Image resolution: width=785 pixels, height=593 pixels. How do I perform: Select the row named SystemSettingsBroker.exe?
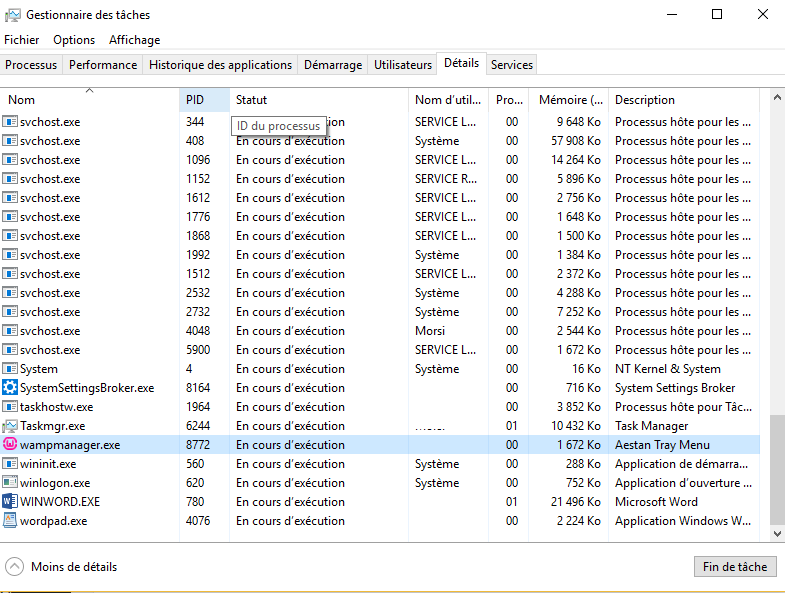click(379, 387)
